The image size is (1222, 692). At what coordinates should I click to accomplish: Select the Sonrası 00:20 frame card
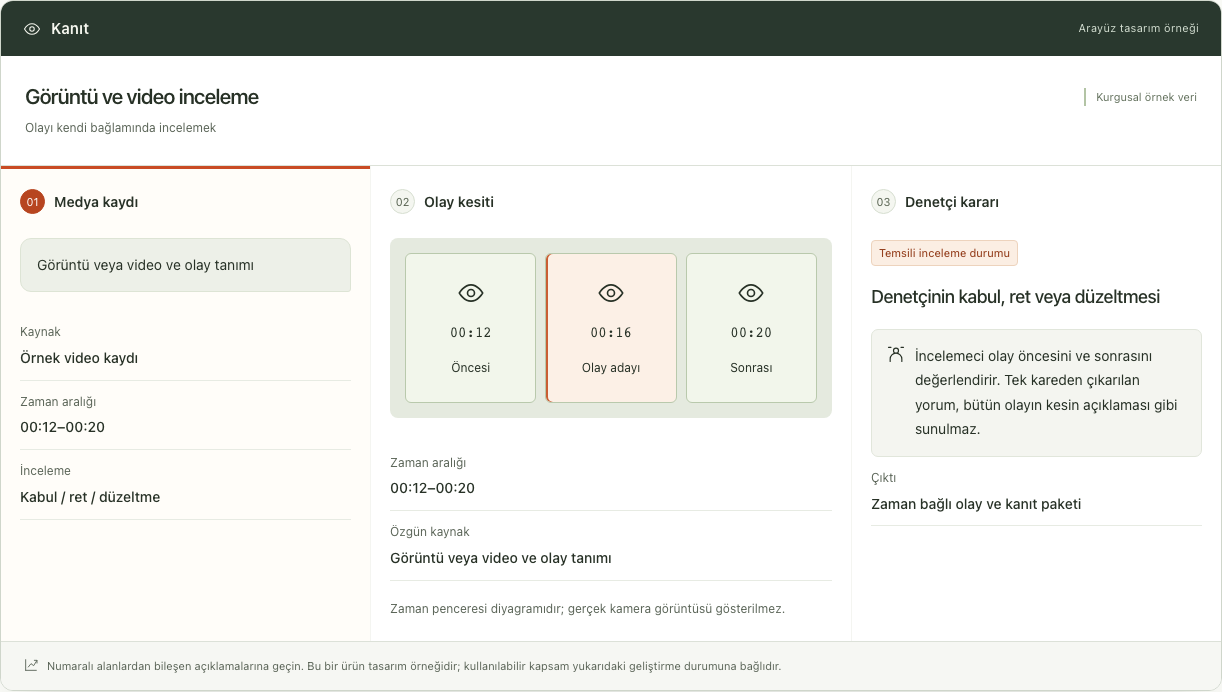[x=751, y=328]
